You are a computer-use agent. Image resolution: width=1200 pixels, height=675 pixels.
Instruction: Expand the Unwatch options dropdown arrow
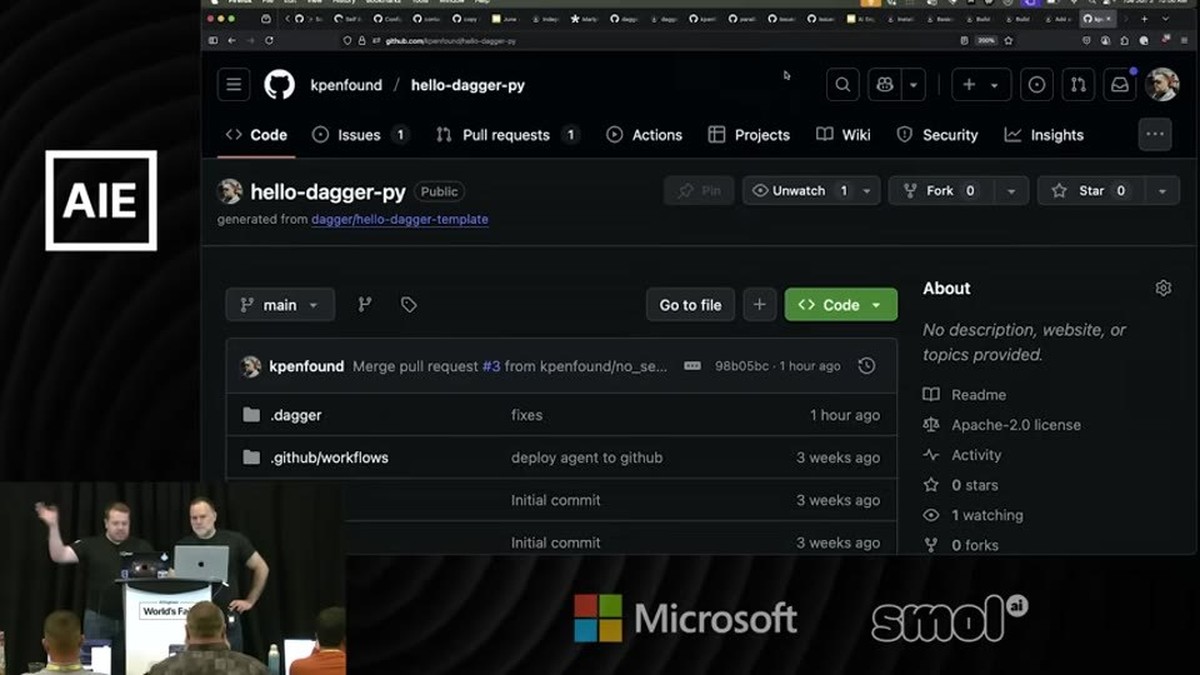pos(867,191)
